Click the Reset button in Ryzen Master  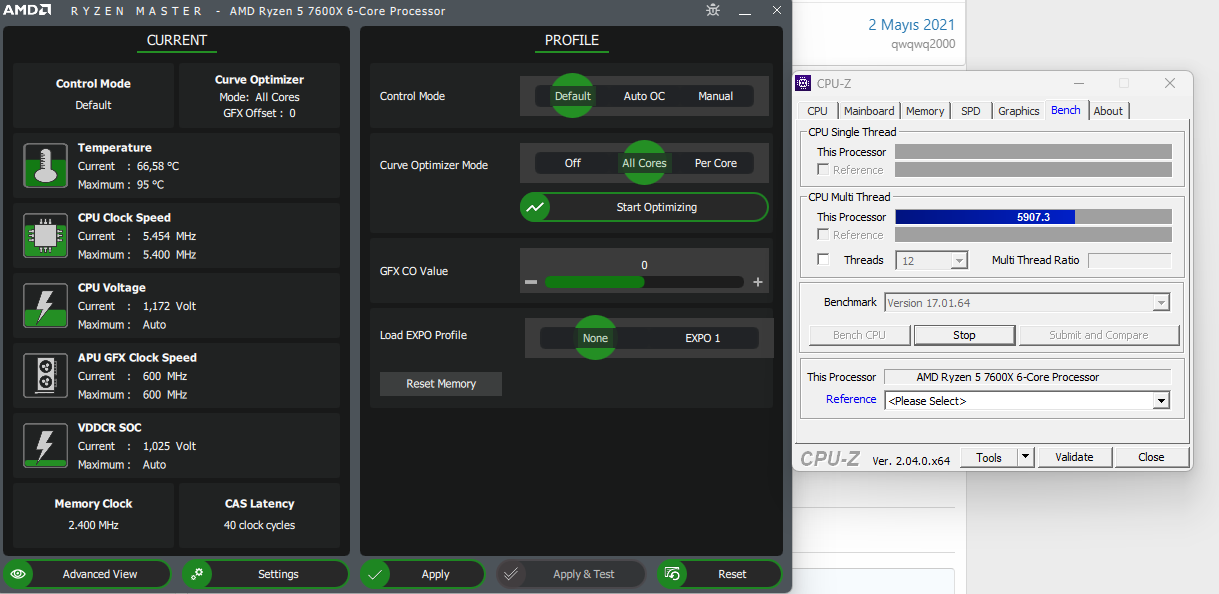pyautogui.click(x=720, y=574)
